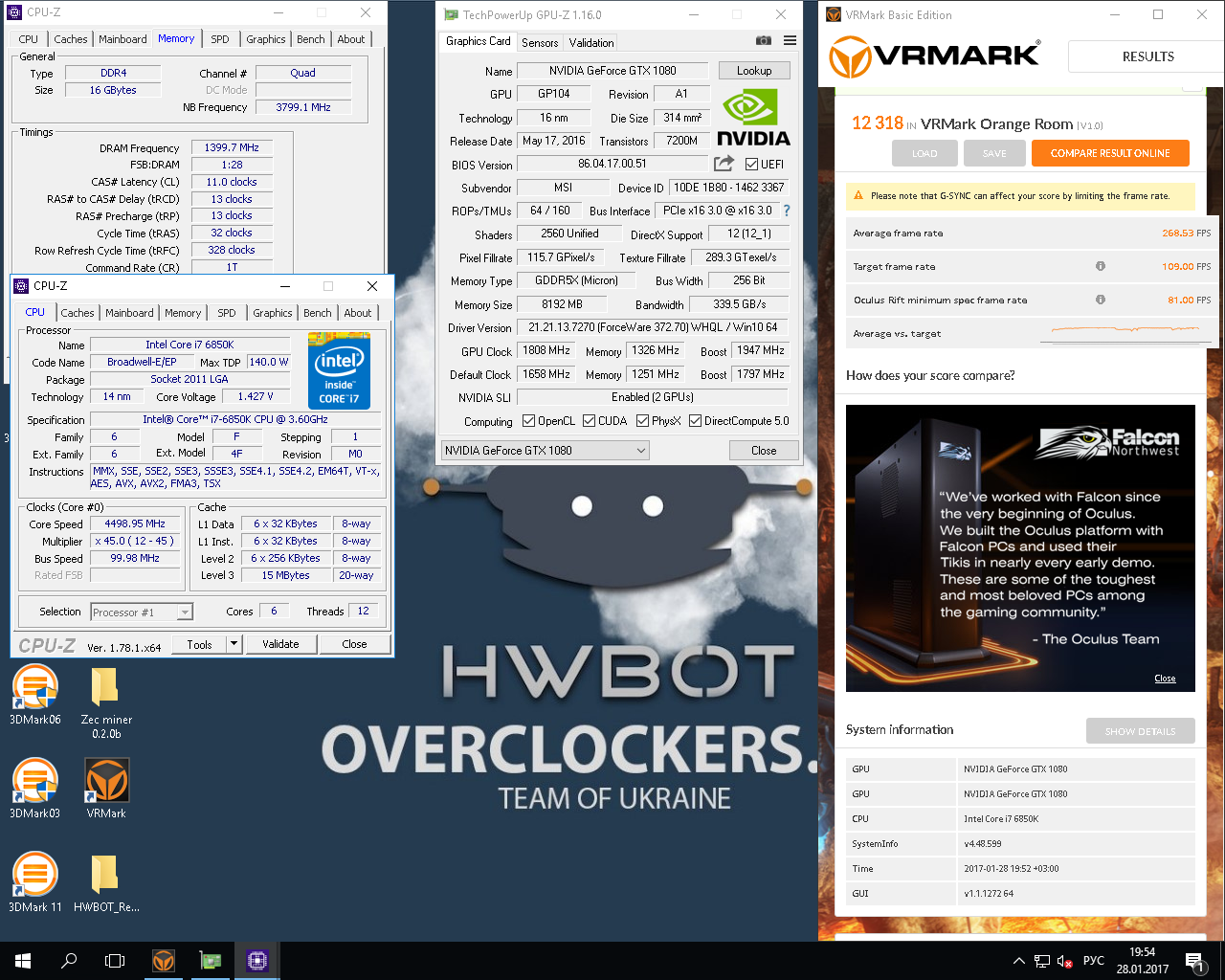Click the Falcon Northwest ad image

1020,547
